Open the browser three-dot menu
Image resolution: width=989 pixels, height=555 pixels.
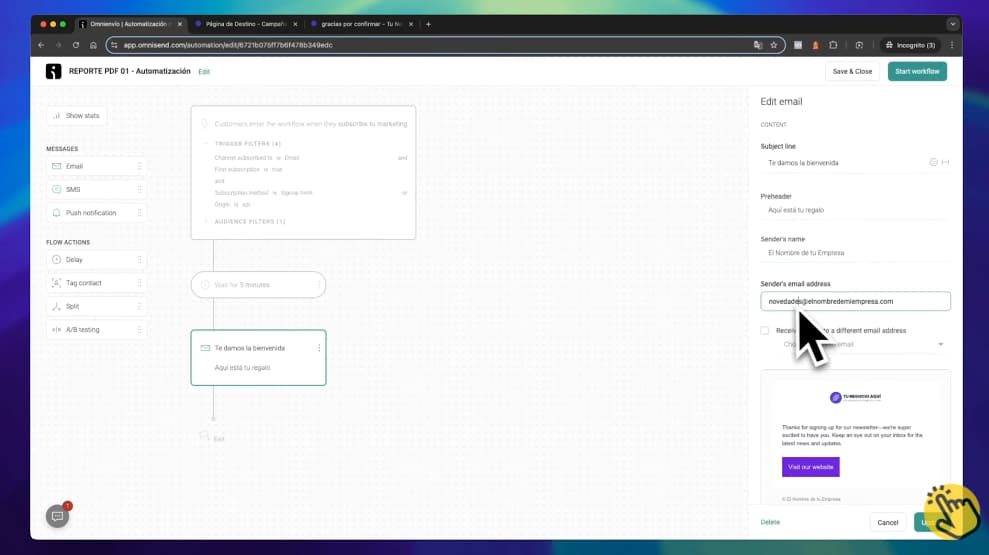[952, 45]
